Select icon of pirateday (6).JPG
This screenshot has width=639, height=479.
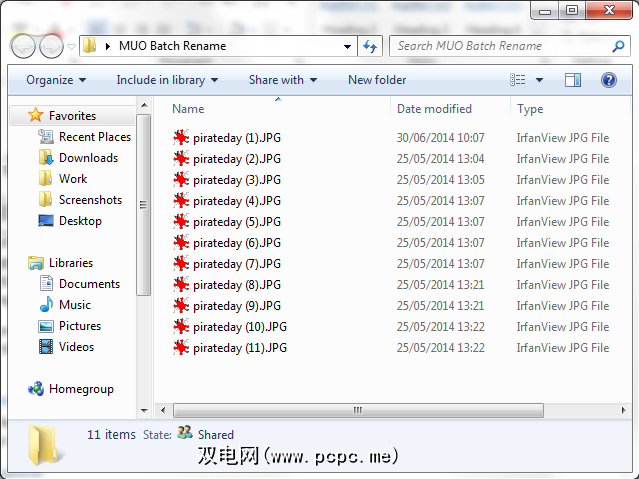coord(181,243)
